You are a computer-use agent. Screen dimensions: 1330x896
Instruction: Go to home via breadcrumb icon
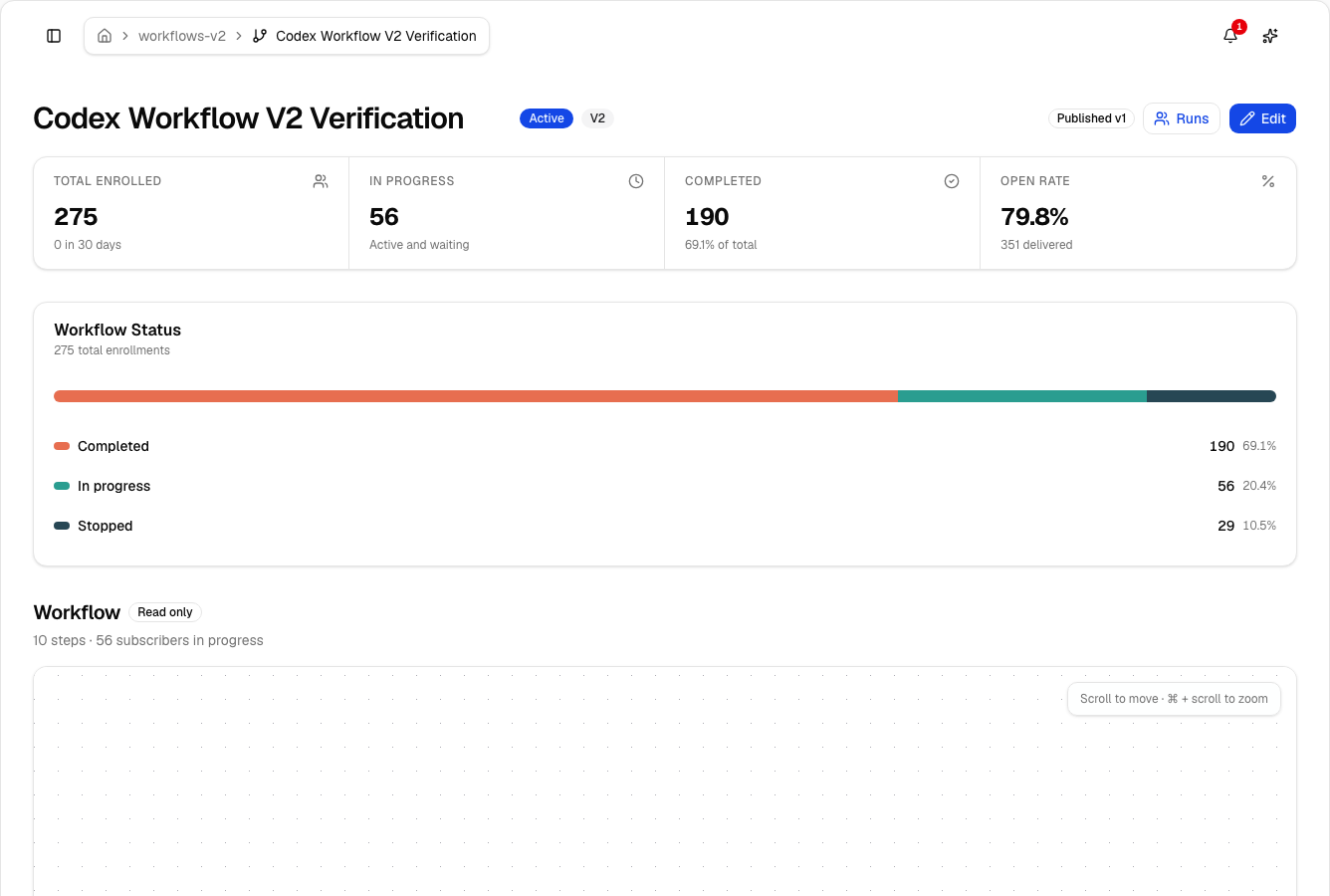(105, 36)
